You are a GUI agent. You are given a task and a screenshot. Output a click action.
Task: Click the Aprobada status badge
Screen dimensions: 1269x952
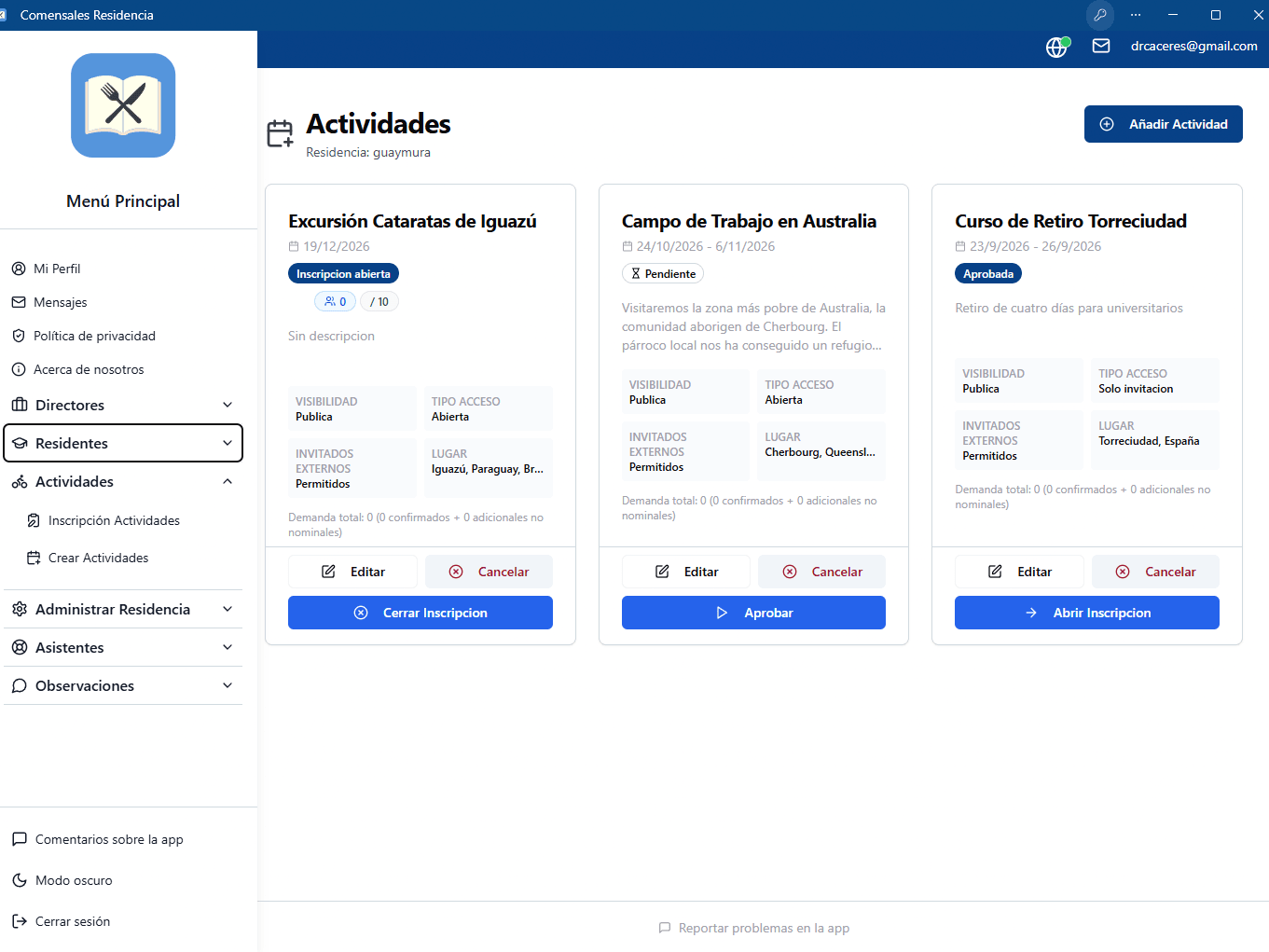(x=988, y=273)
